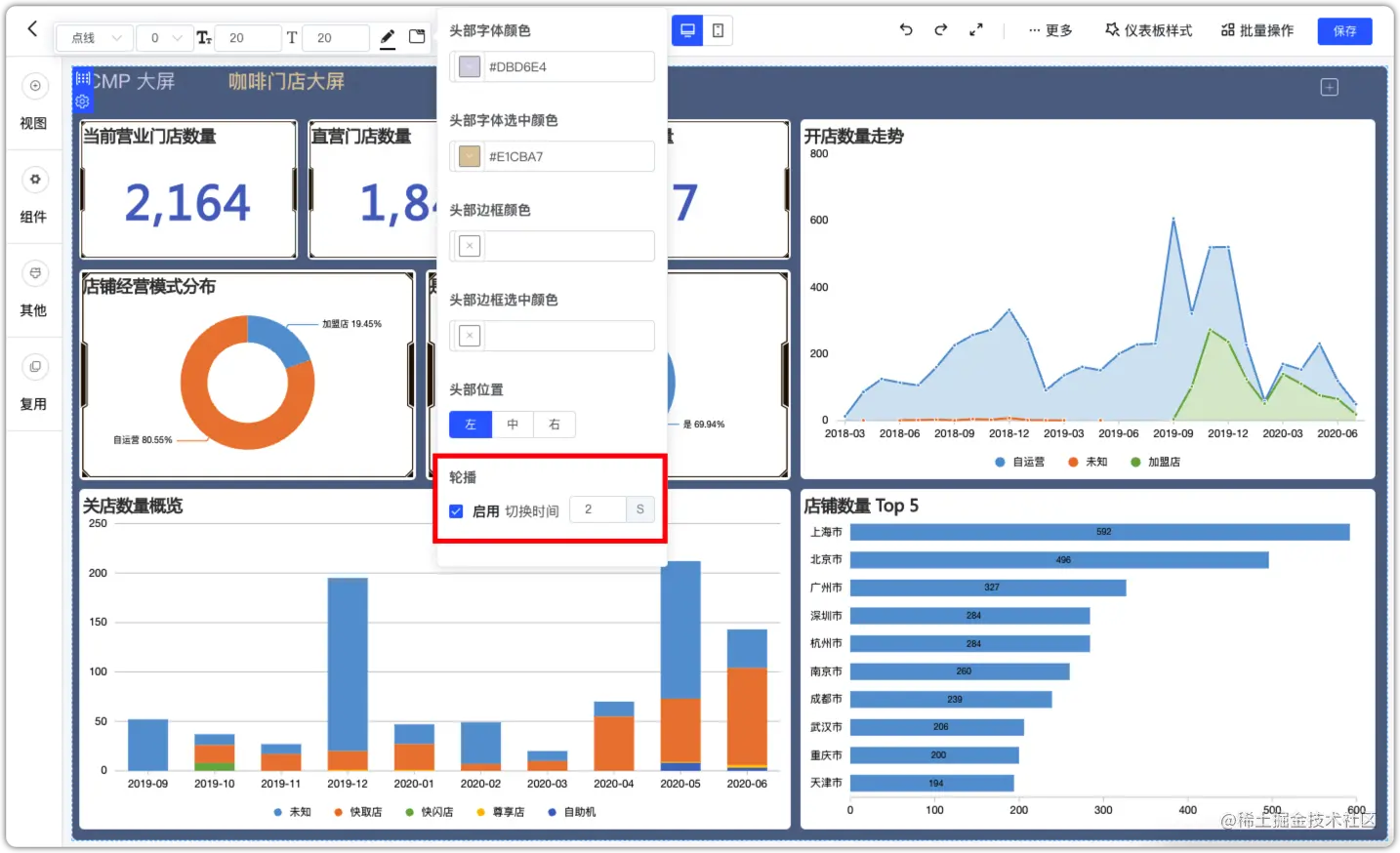Viewport: 1400px width, 853px height.
Task: Click the tab-shaped layout icon in toolbar
Action: (417, 37)
